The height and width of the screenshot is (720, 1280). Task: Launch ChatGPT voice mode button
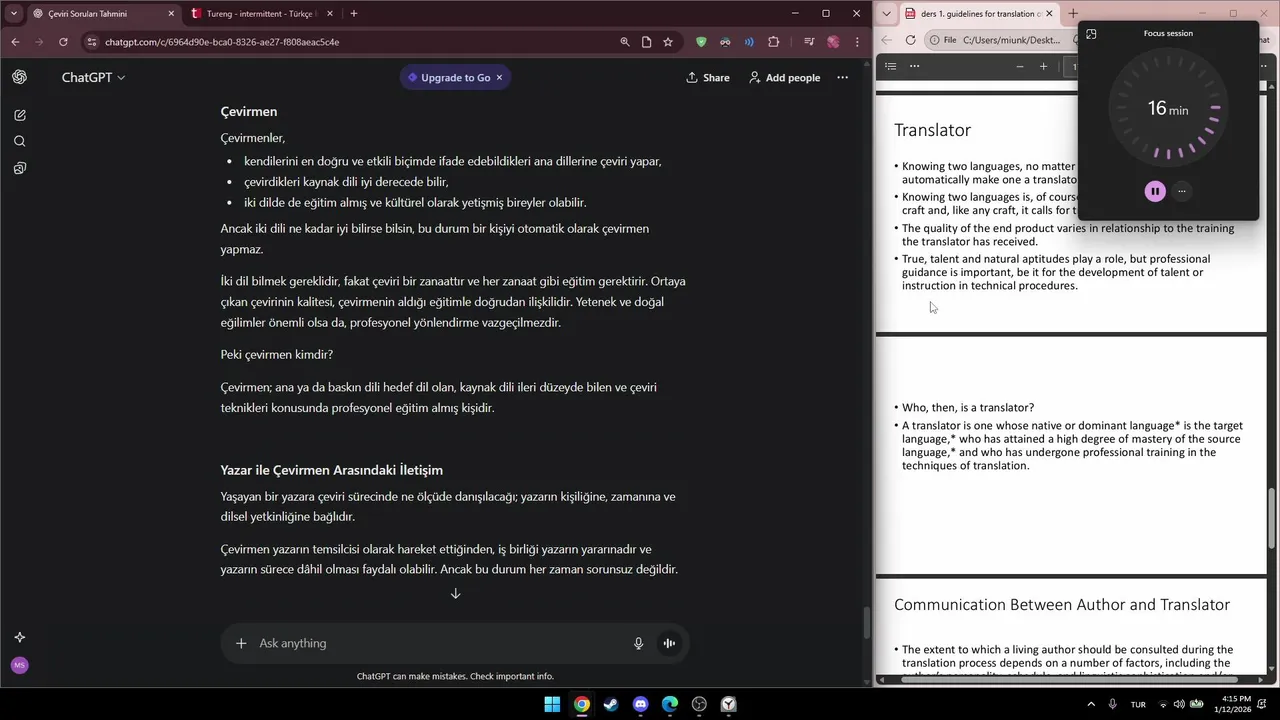tap(669, 643)
